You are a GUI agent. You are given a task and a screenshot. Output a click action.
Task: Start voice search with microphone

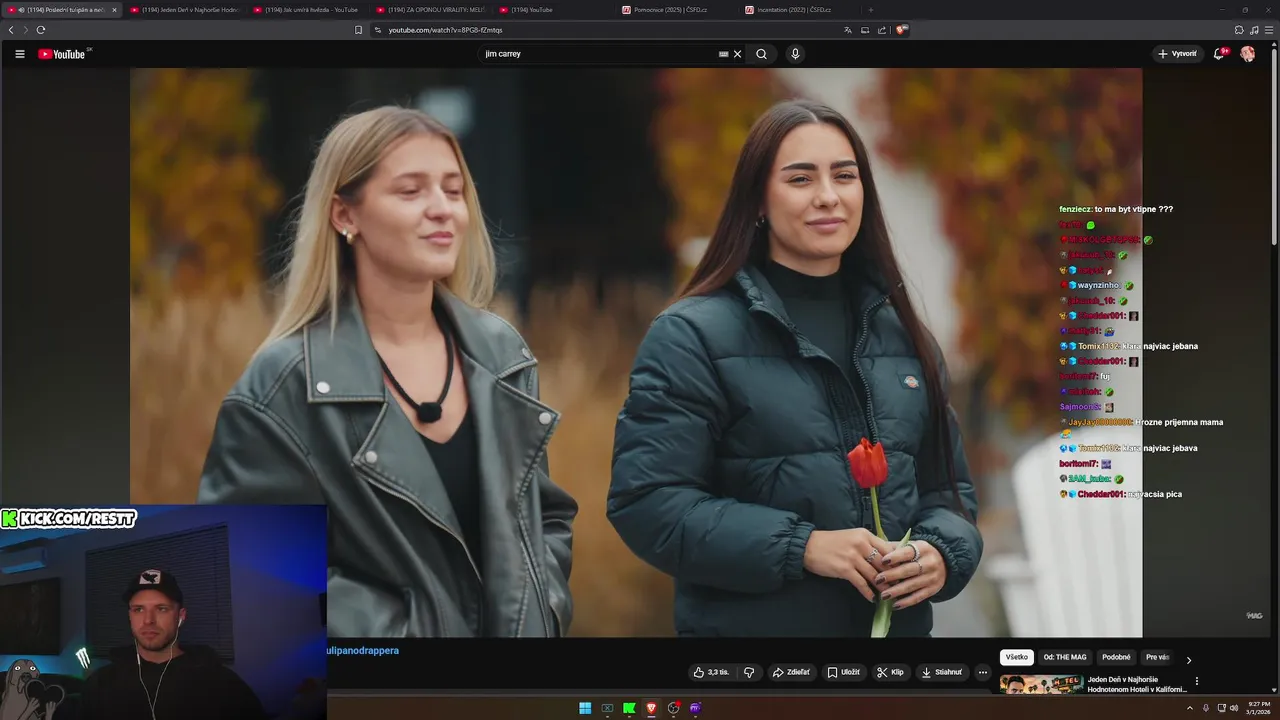click(x=795, y=54)
